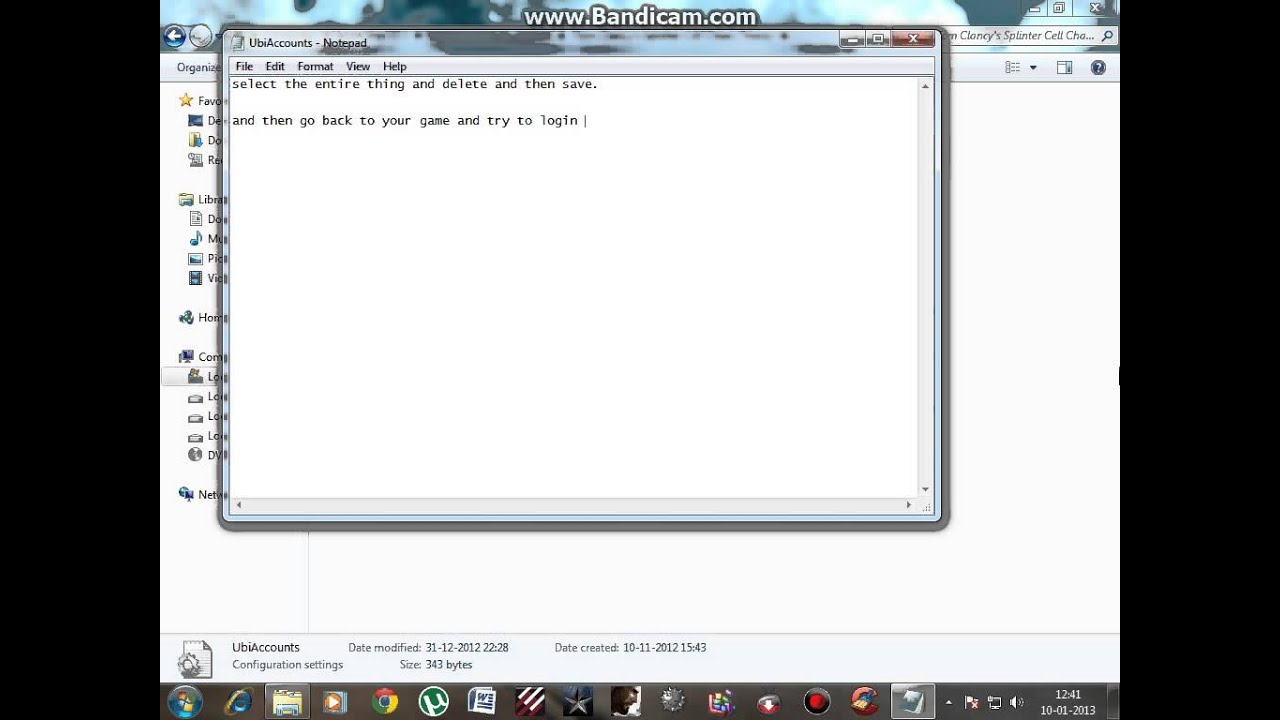Click Explorer's Back navigation button

[175, 37]
